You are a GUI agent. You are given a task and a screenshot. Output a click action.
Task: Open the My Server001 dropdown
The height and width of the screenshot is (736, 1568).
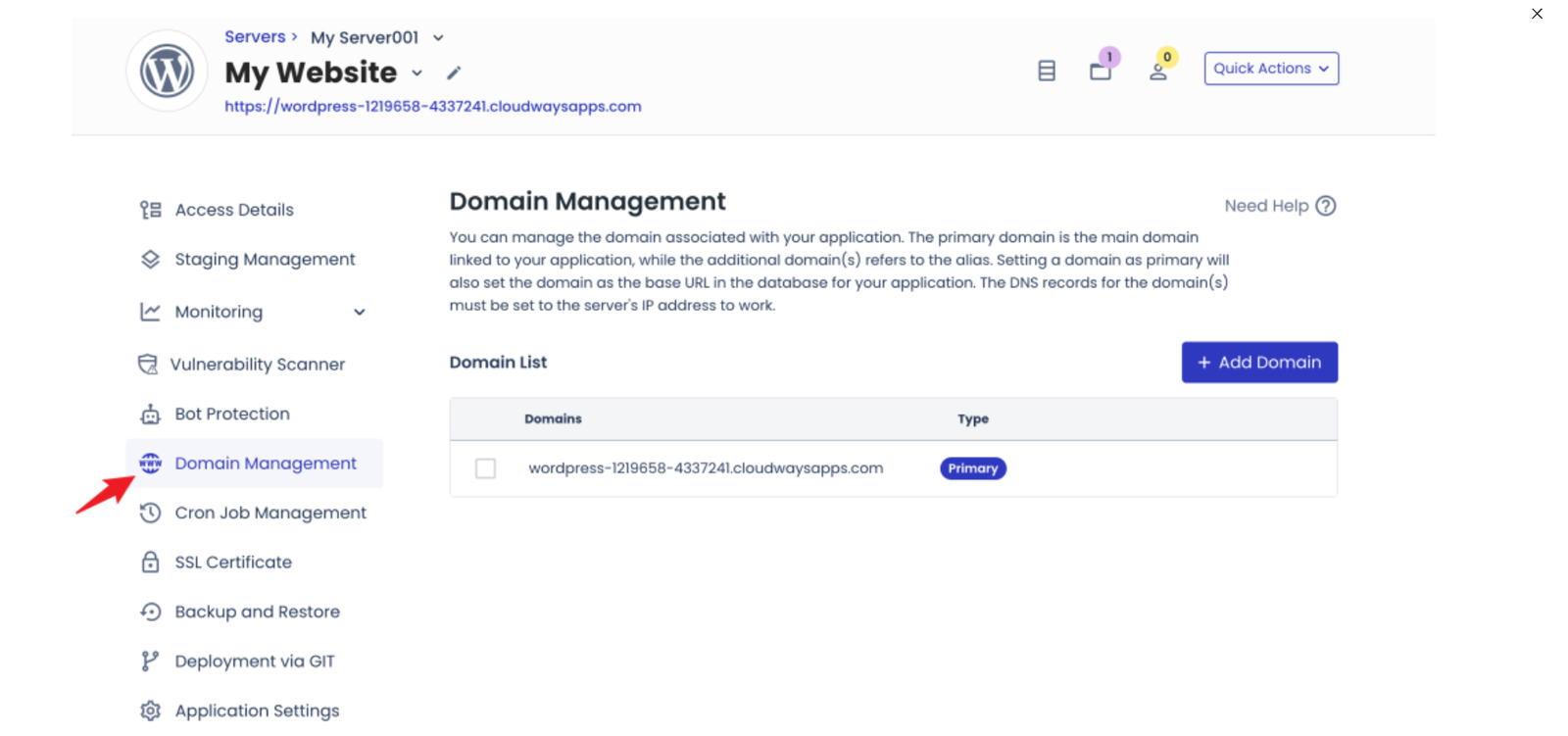pos(438,38)
